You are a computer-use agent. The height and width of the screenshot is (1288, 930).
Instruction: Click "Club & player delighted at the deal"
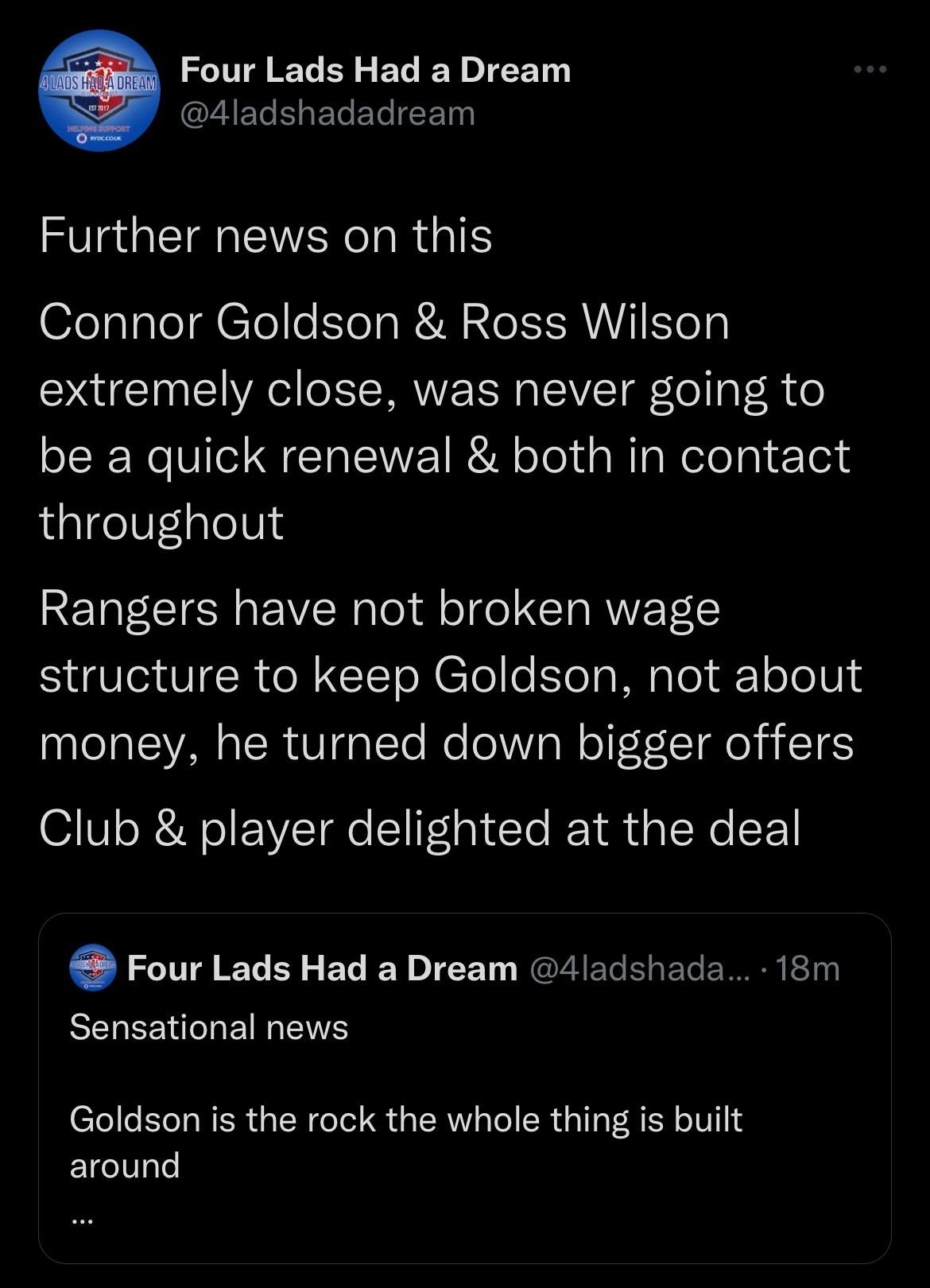(x=420, y=828)
